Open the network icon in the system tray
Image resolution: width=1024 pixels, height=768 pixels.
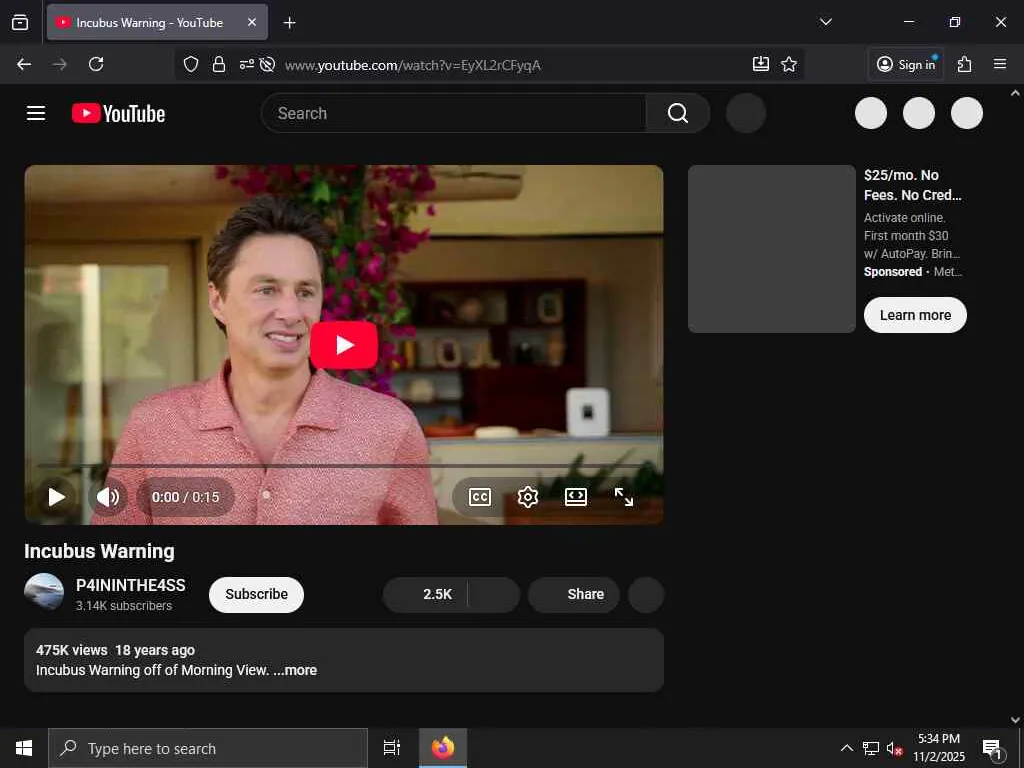(x=871, y=748)
